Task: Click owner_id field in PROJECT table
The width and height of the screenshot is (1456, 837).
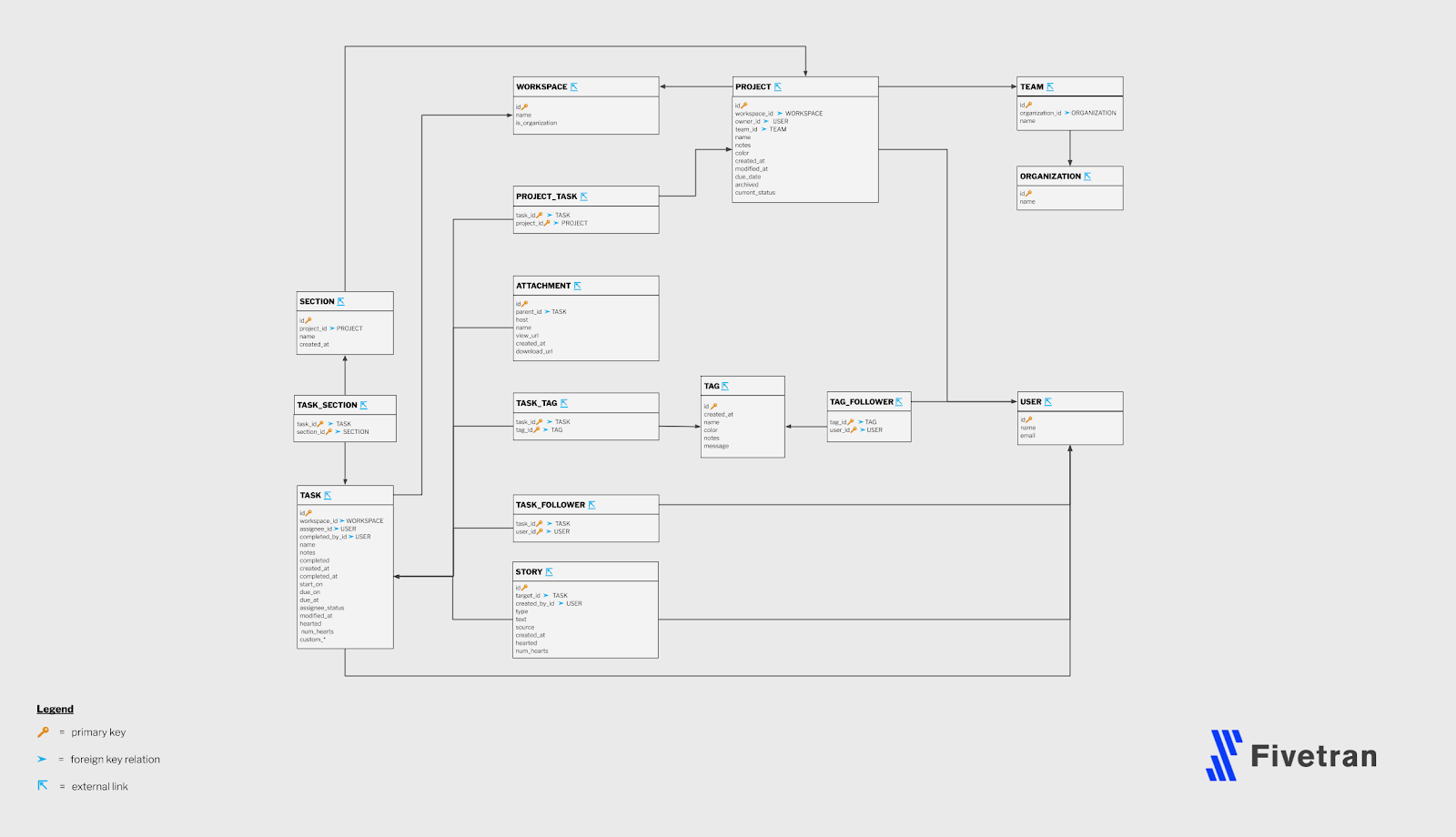Action: (x=747, y=121)
